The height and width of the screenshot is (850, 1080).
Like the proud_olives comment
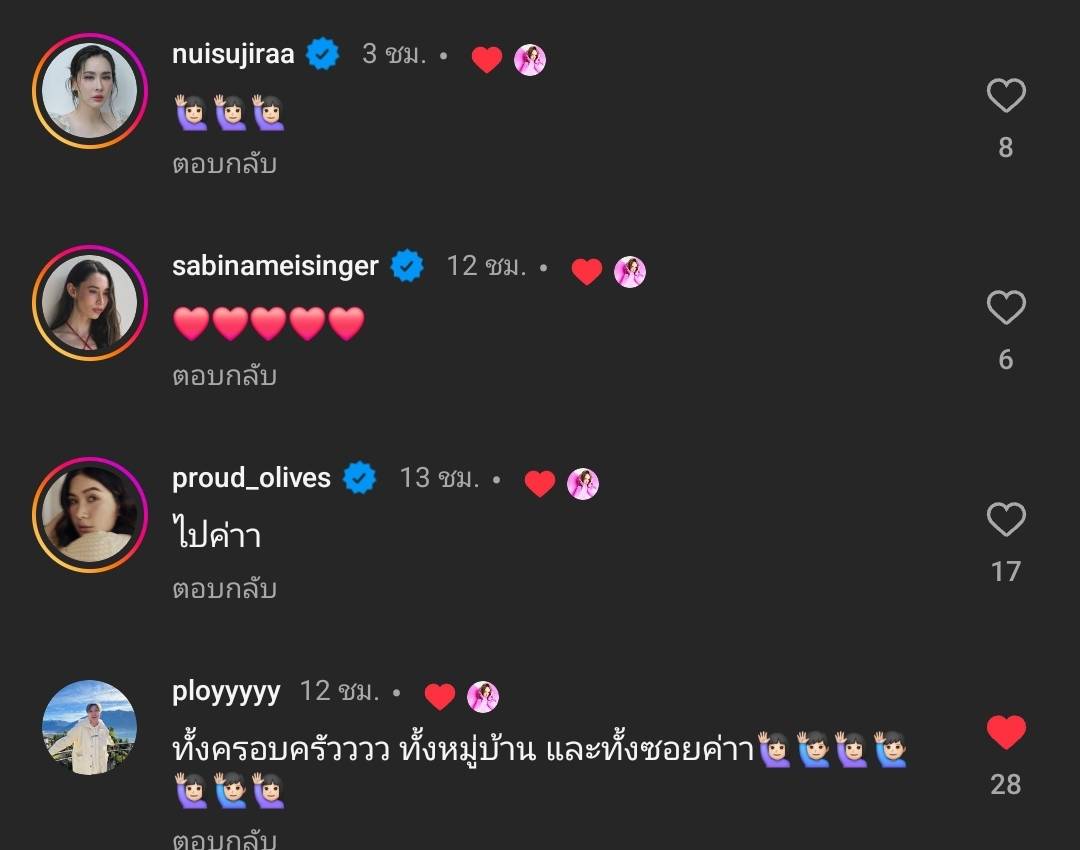coord(1006,519)
